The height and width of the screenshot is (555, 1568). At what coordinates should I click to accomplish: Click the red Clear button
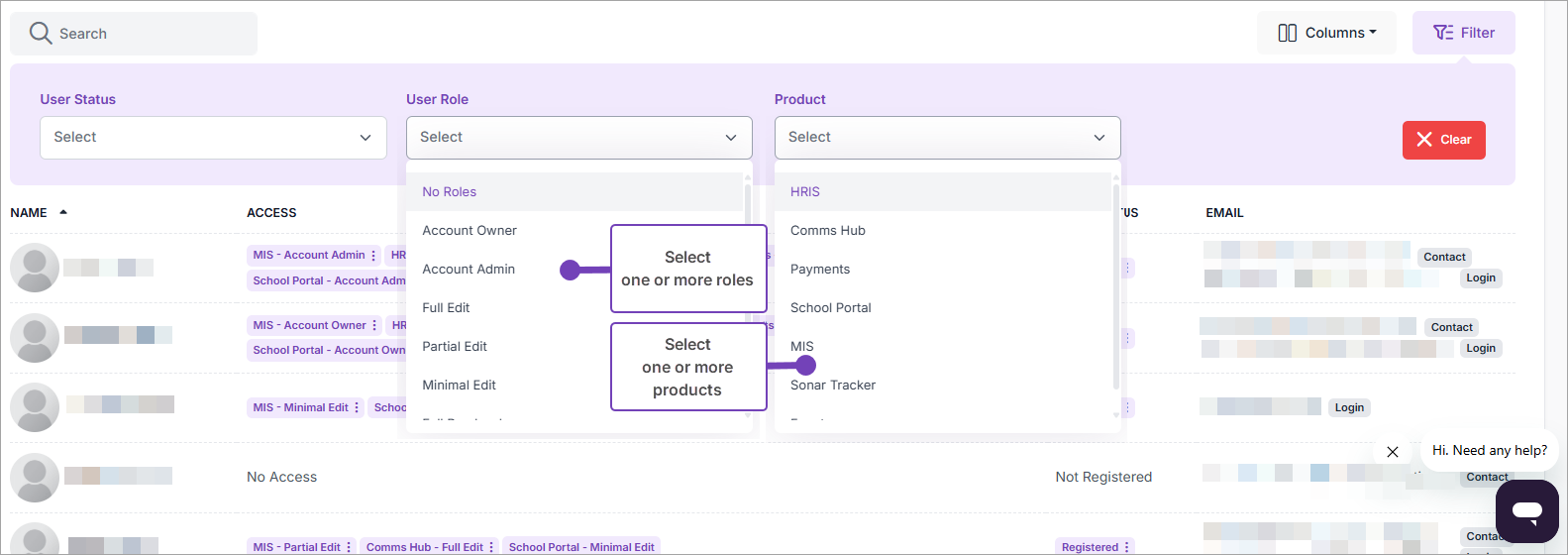pyautogui.click(x=1443, y=140)
